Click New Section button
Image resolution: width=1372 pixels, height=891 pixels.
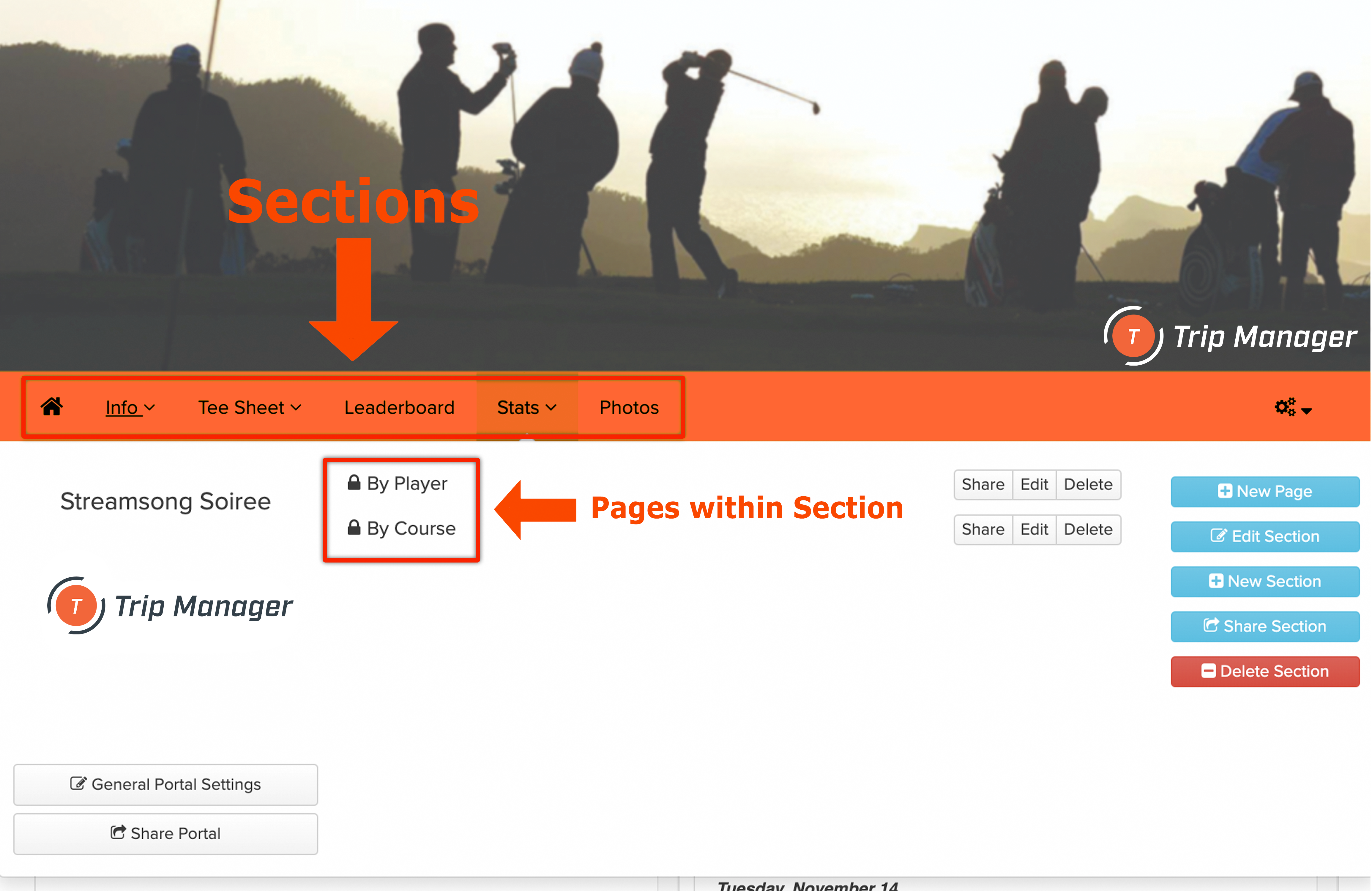click(1265, 582)
